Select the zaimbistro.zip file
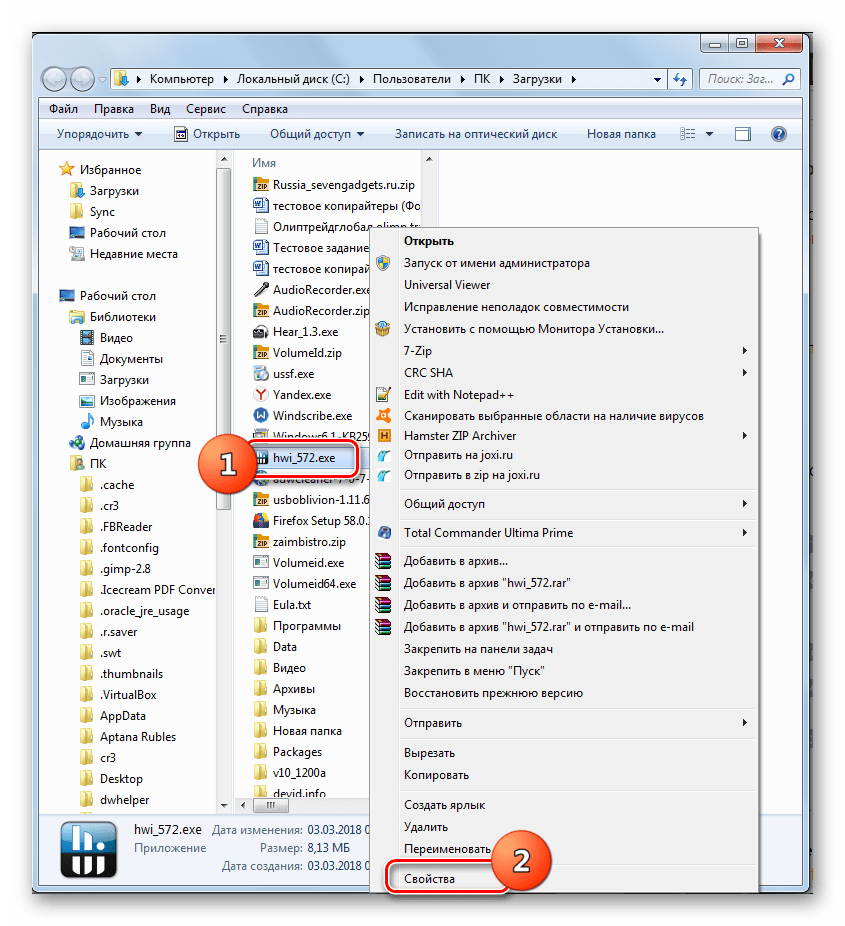The height and width of the screenshot is (926, 845). pyautogui.click(x=309, y=542)
